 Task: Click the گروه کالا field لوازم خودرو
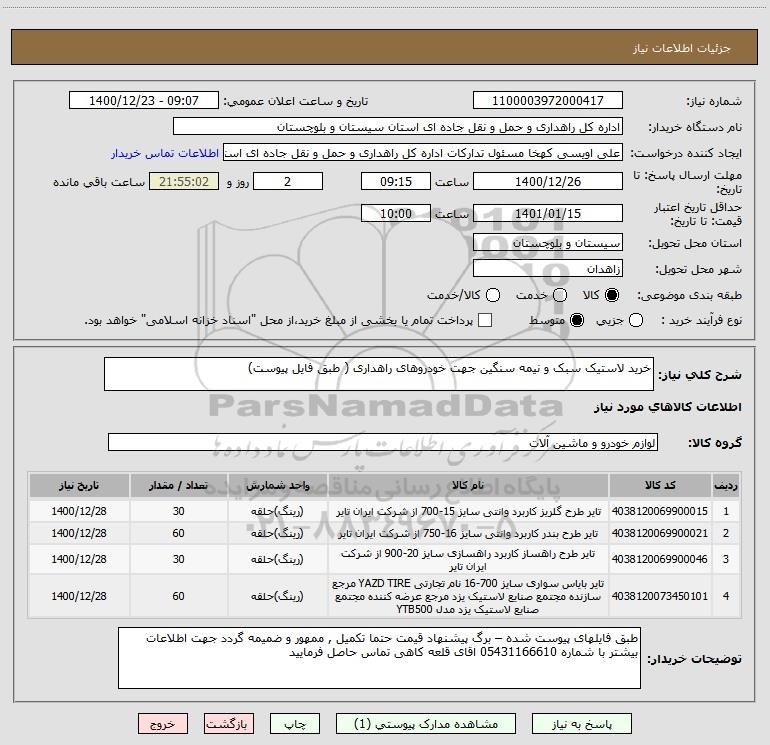pos(383,442)
